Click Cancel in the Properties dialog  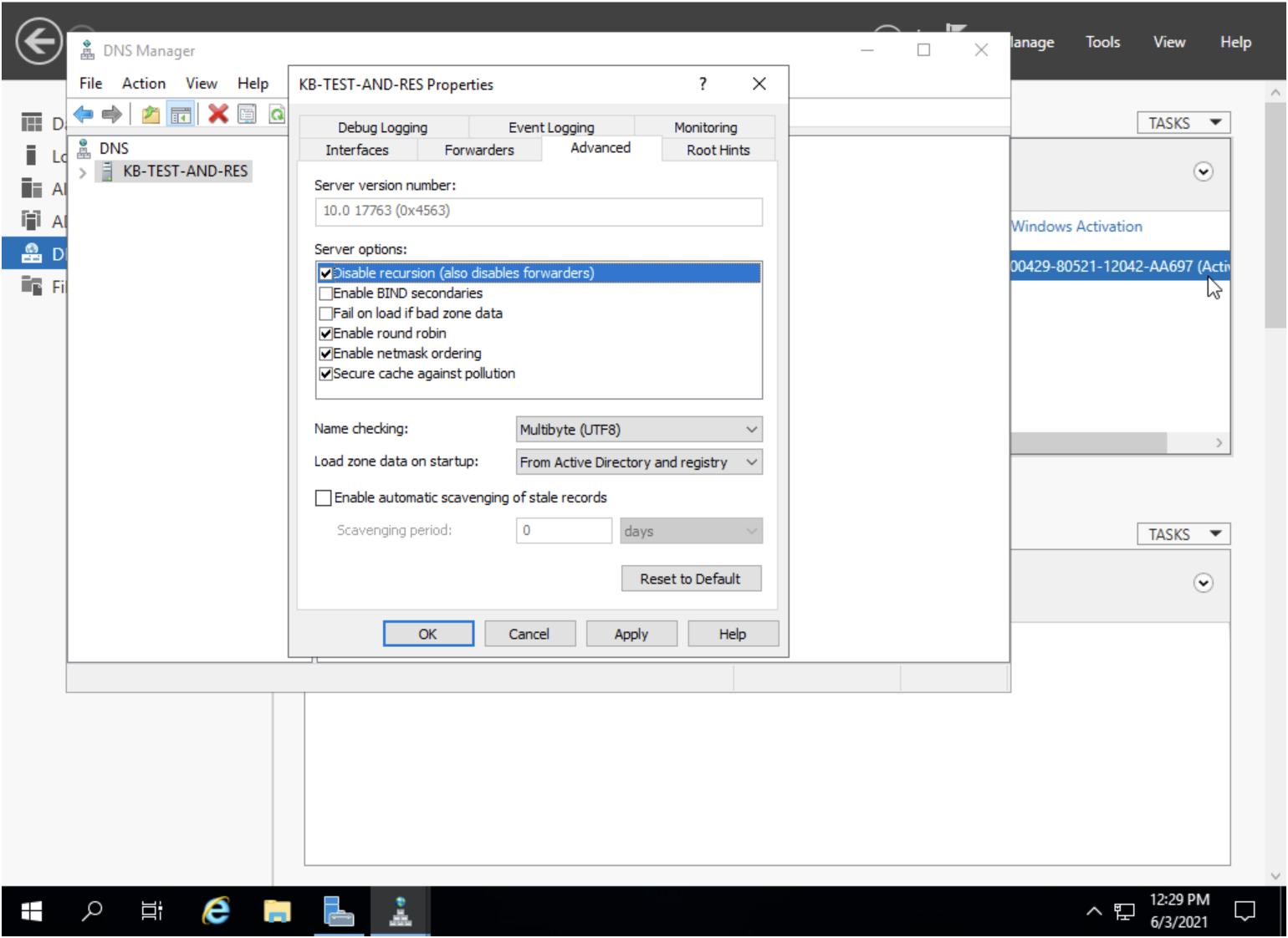(x=529, y=635)
